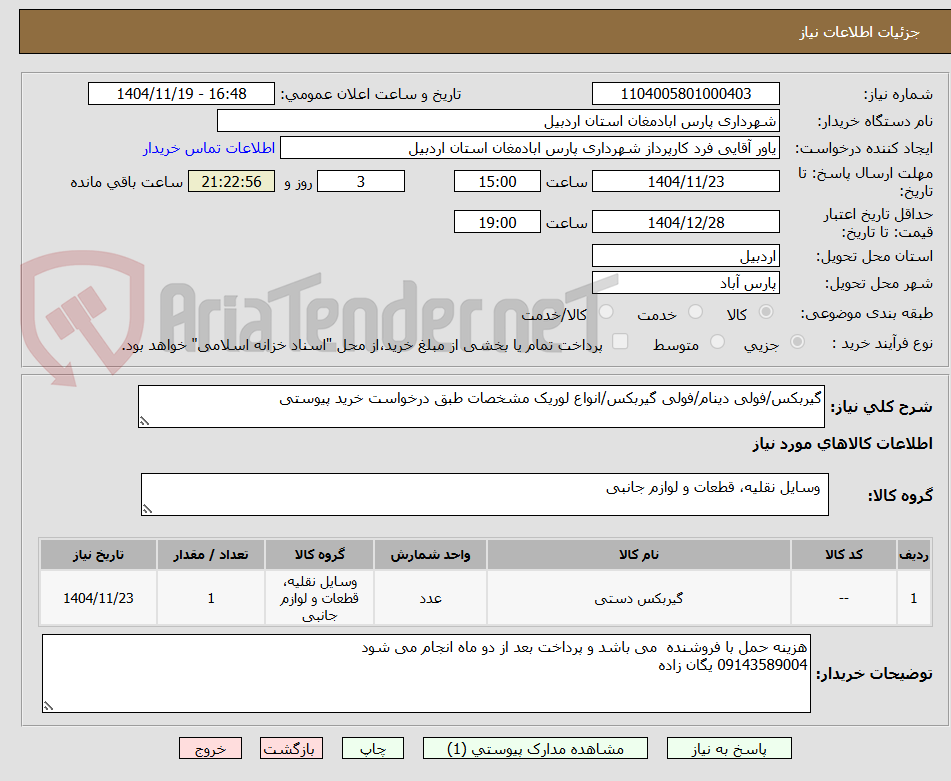Click the شماره نیاز field 1104005801000403

[685, 94]
